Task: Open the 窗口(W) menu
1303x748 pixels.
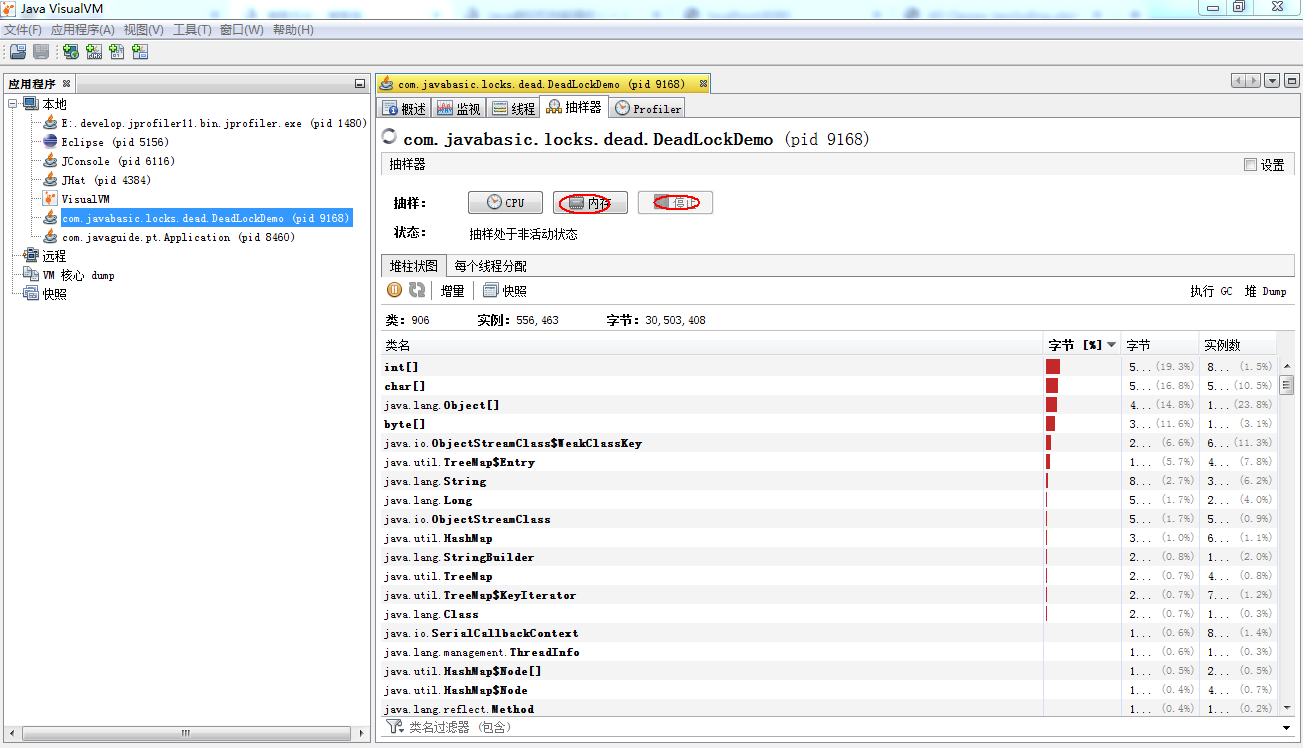Action: [x=241, y=30]
